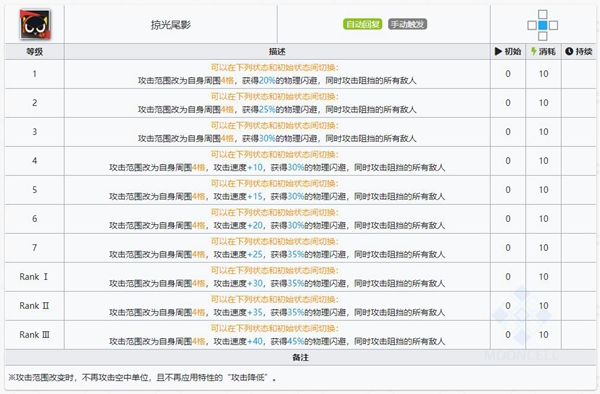Click the clock icon beside 持续
The width and height of the screenshot is (600, 394).
569,51
